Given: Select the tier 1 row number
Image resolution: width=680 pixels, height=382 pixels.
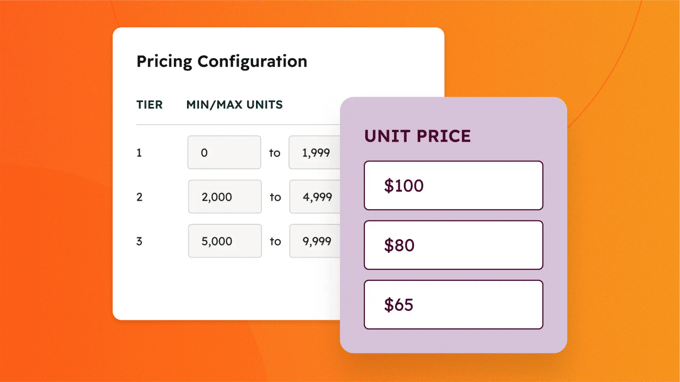Looking at the screenshot, I should [139, 153].
